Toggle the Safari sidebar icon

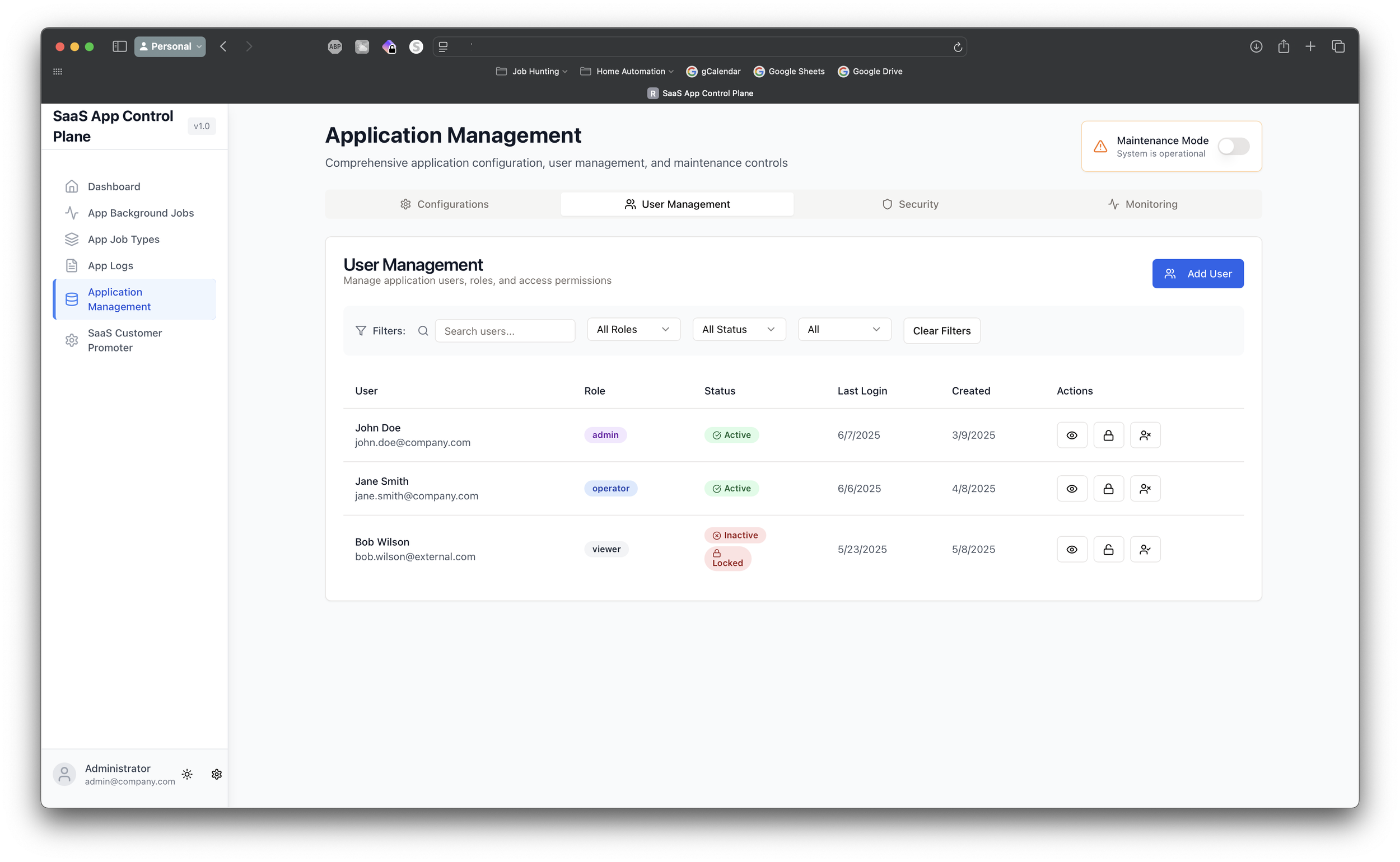tap(119, 46)
